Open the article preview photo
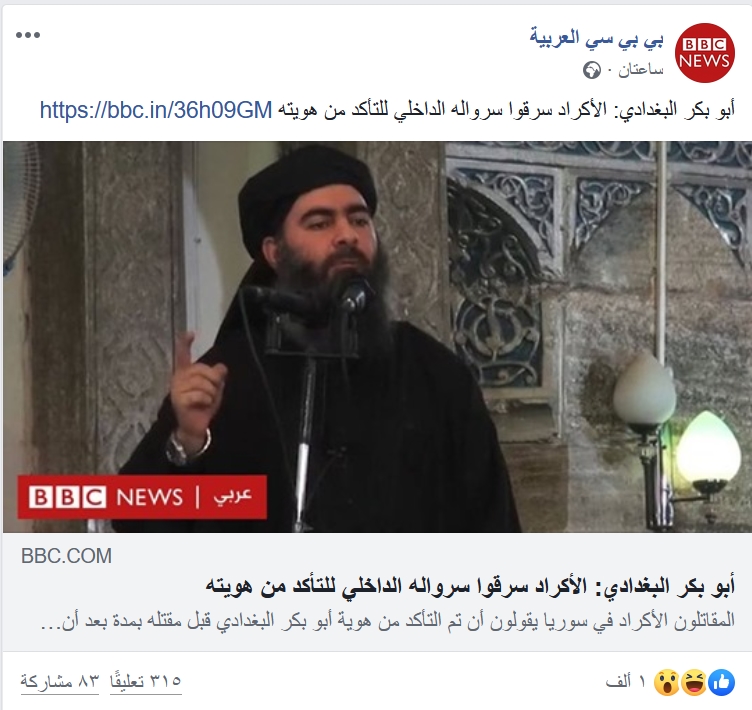752x710 pixels. 377,337
